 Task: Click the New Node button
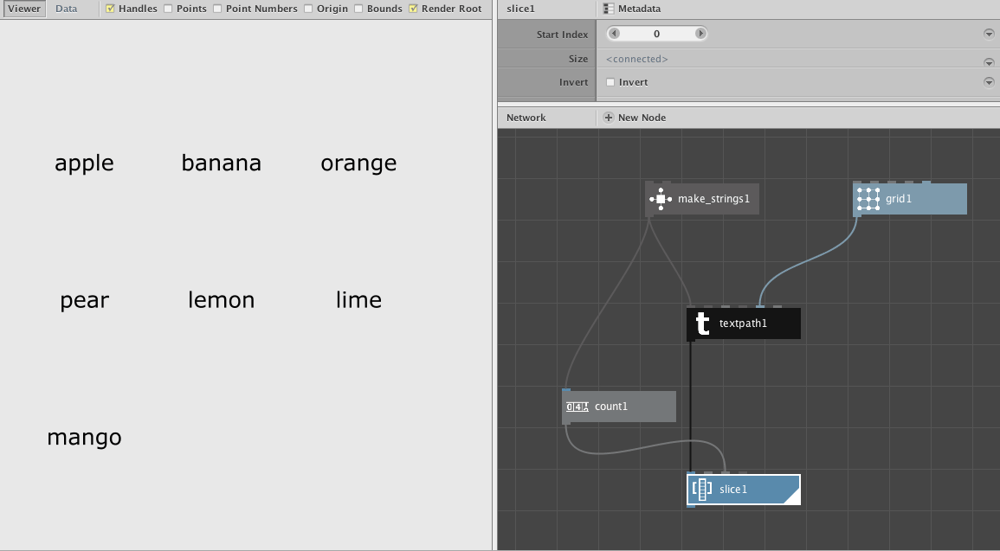[635, 117]
